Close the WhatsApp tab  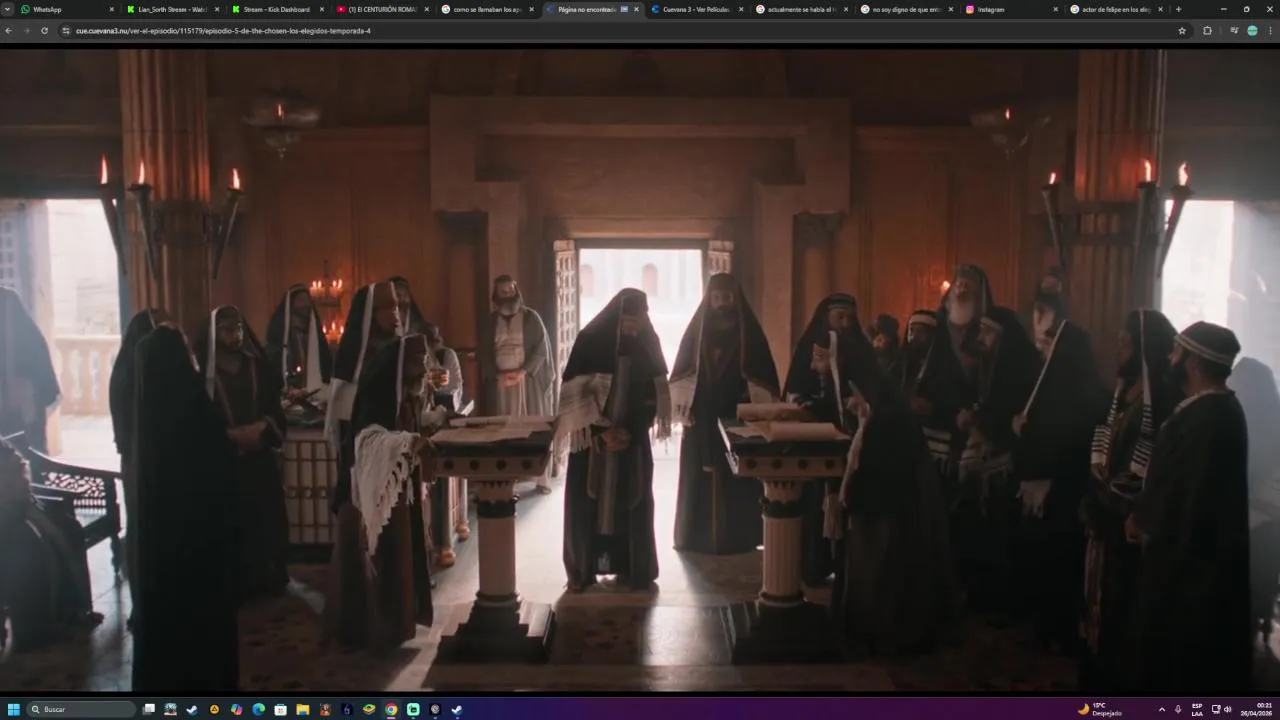[111, 9]
